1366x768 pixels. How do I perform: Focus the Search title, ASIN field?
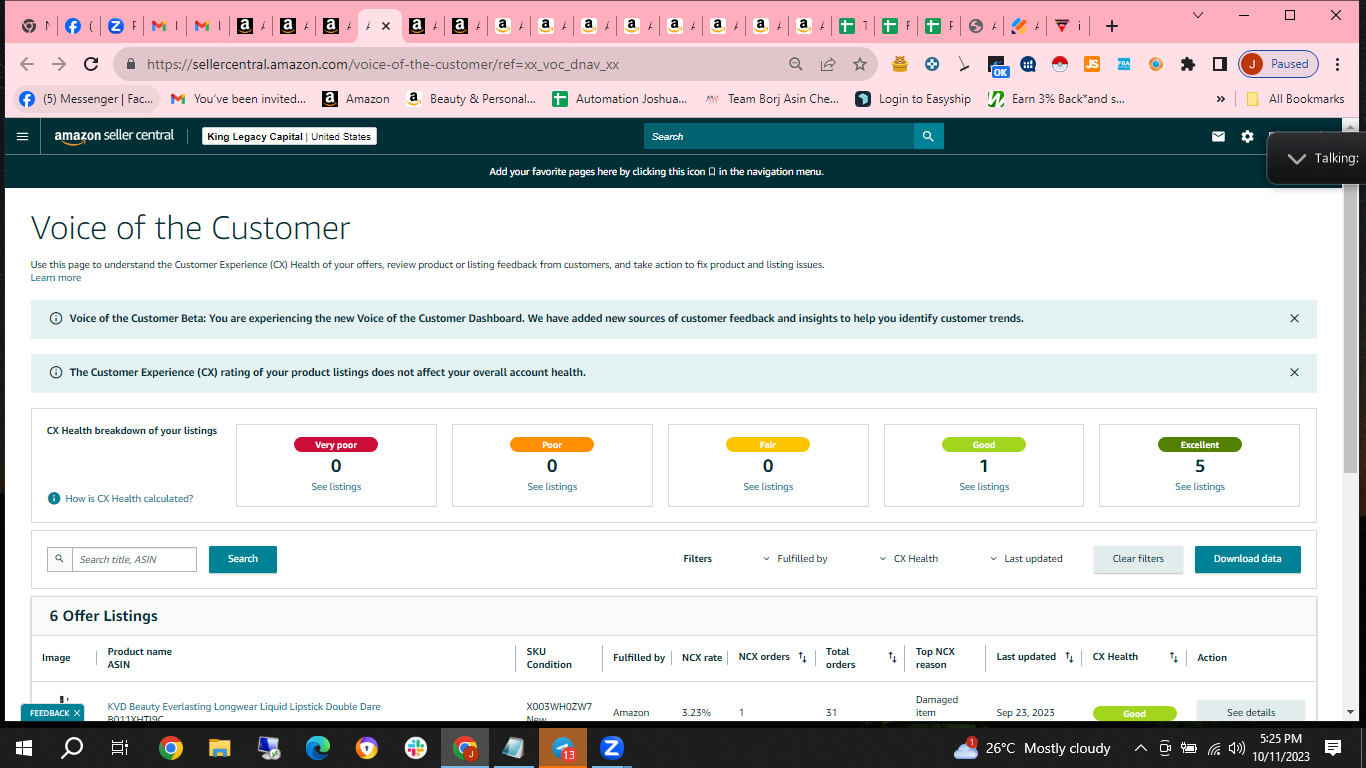coord(134,559)
